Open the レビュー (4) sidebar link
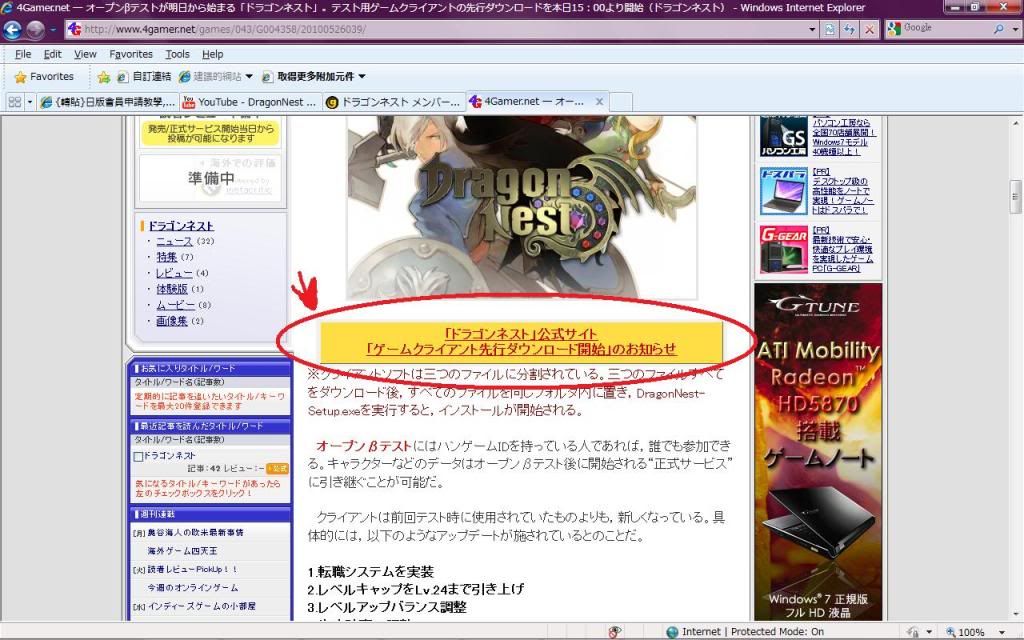 tap(174, 273)
